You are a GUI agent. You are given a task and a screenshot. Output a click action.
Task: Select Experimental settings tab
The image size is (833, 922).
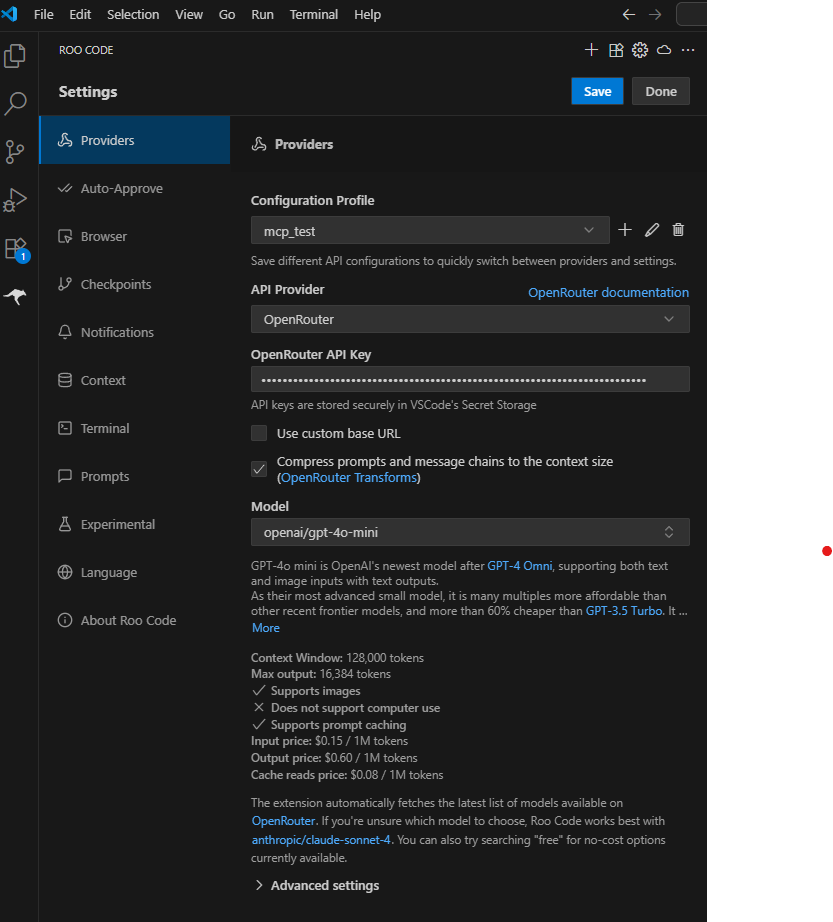coord(135,525)
